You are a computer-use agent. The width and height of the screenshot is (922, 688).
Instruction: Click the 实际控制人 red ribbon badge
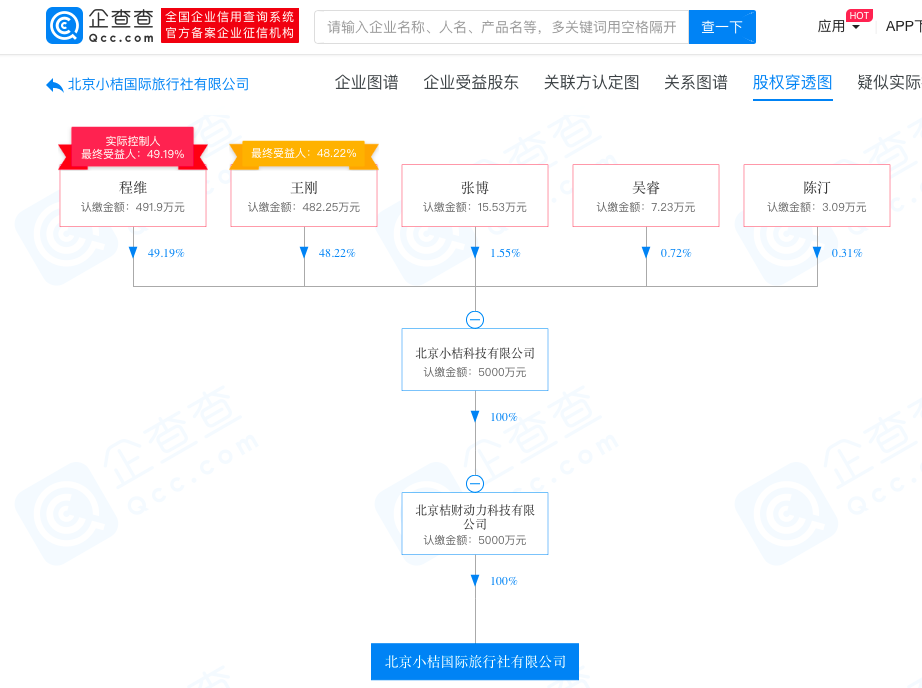133,148
